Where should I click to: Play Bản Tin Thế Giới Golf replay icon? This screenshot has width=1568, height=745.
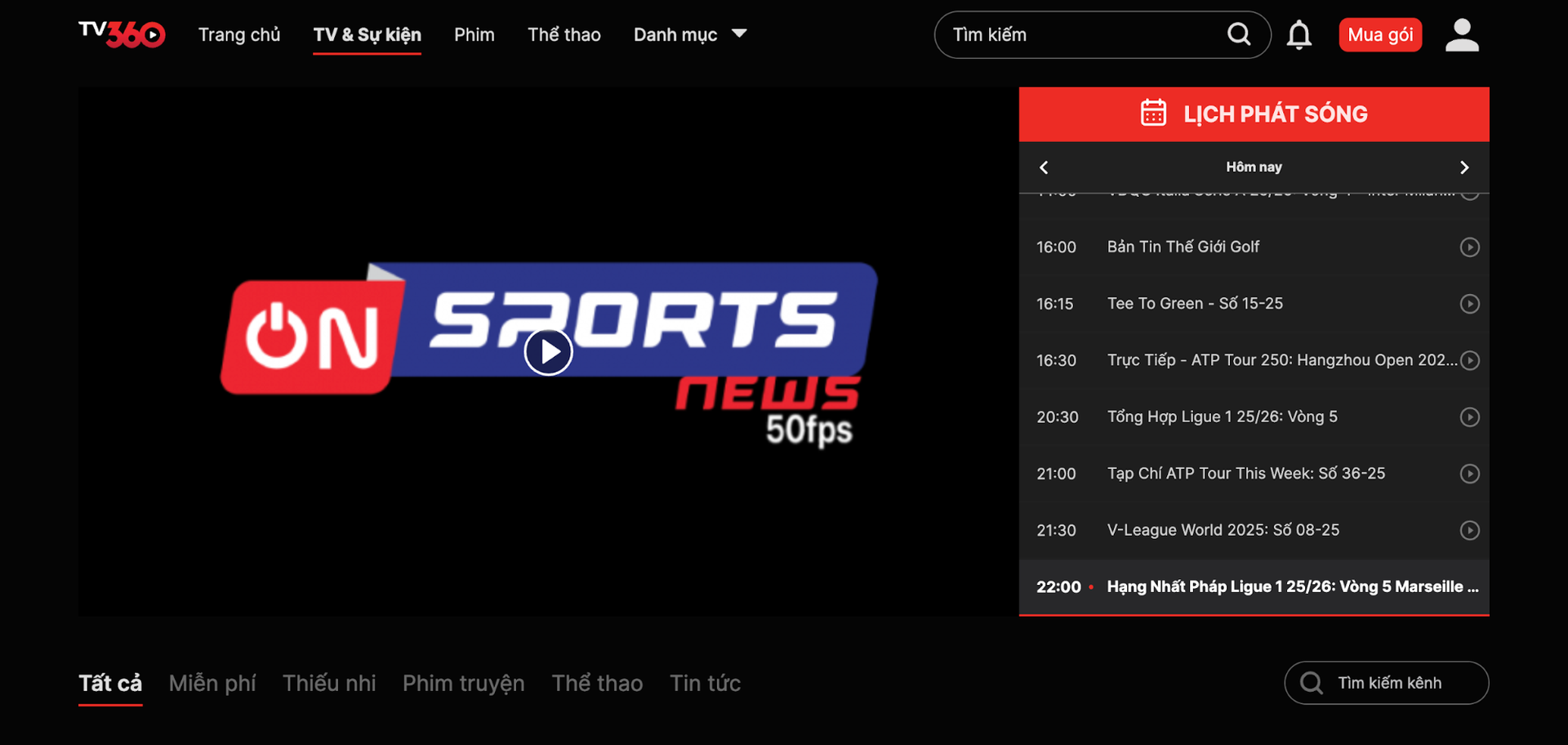coord(1469,247)
